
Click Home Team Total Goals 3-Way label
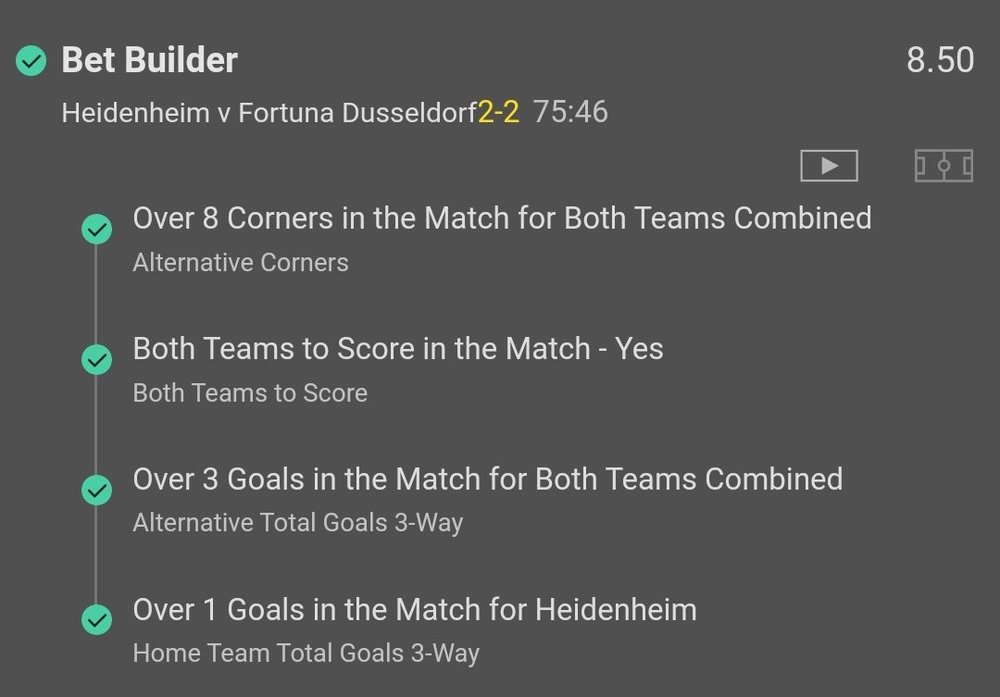306,653
